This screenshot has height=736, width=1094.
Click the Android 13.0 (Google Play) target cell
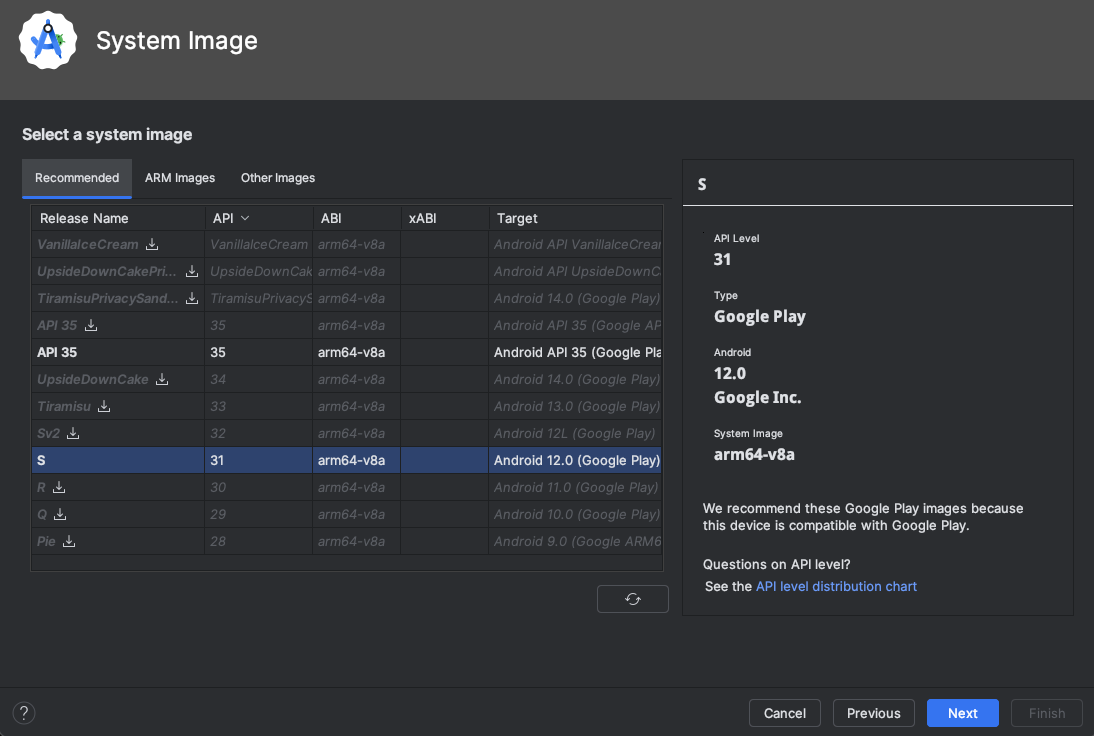[576, 406]
